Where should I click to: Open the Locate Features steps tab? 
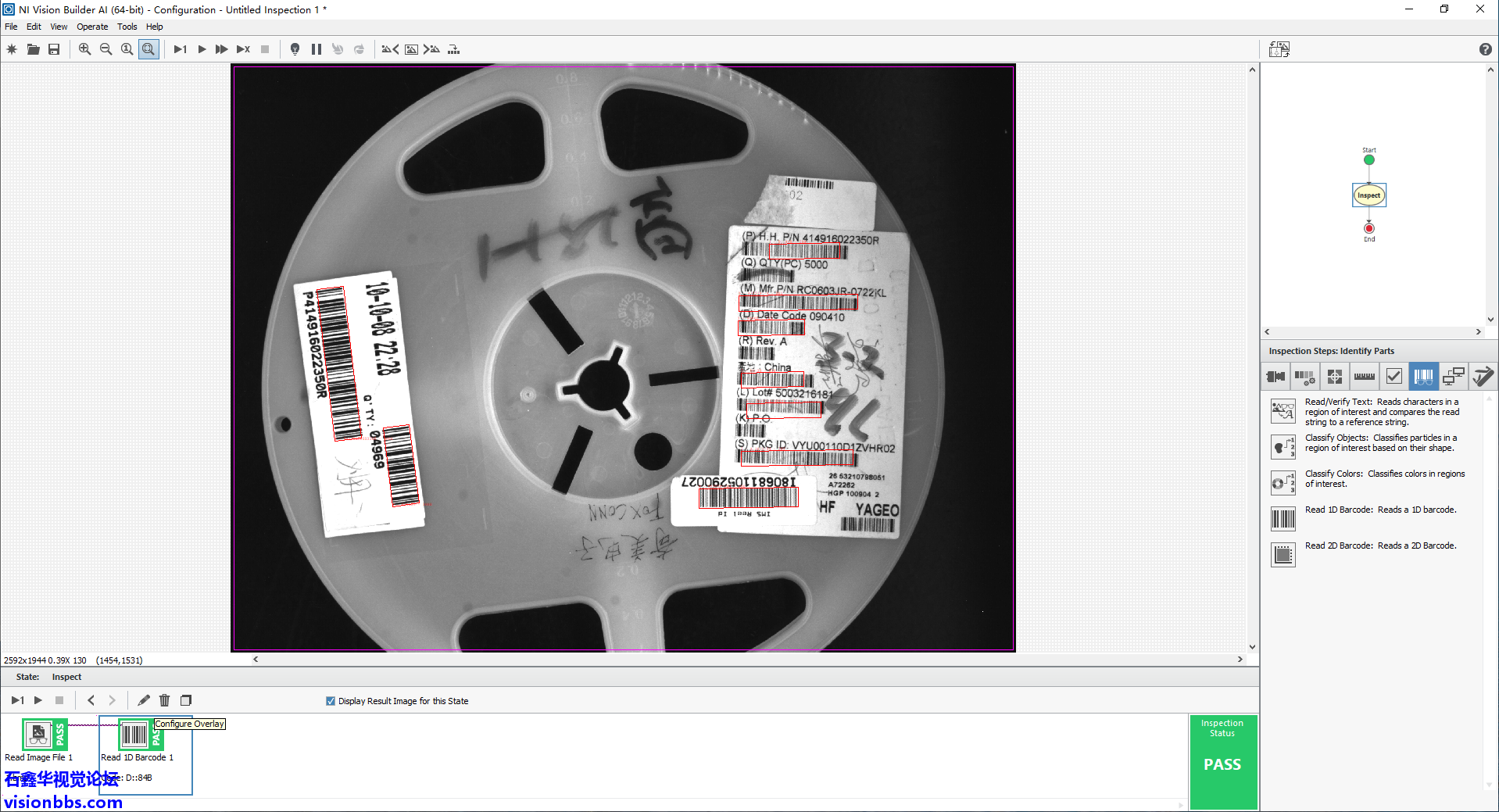tap(1335, 377)
